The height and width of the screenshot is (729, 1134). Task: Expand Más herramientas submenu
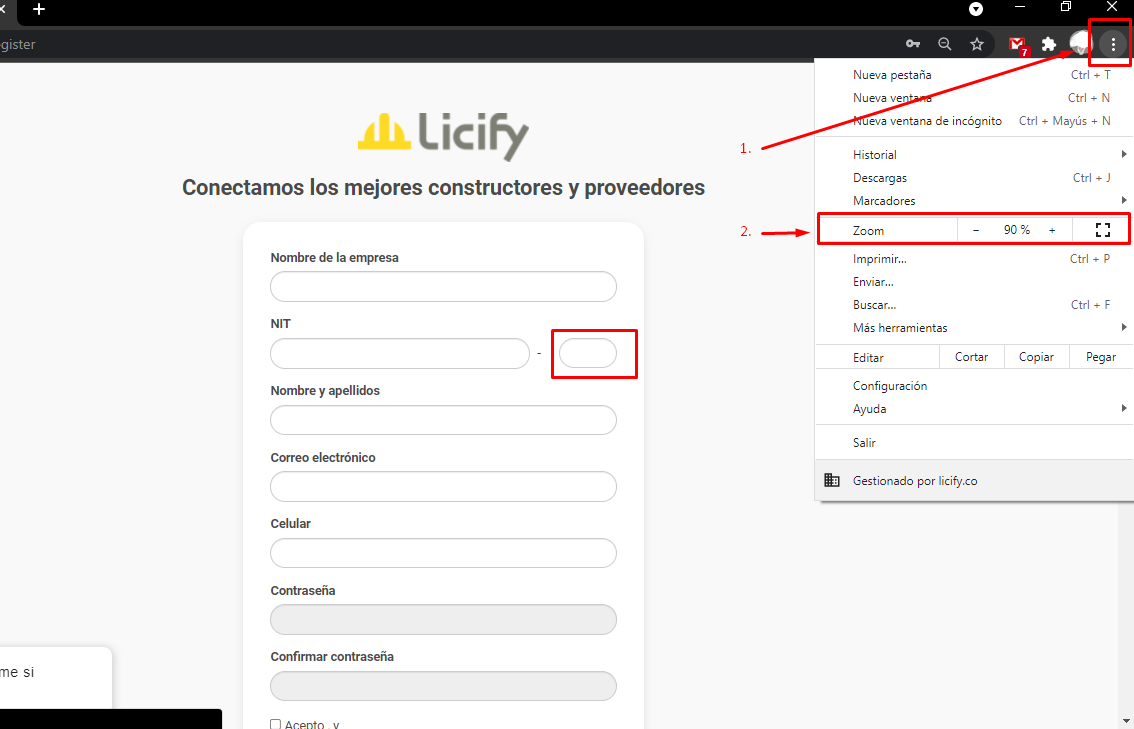[973, 328]
